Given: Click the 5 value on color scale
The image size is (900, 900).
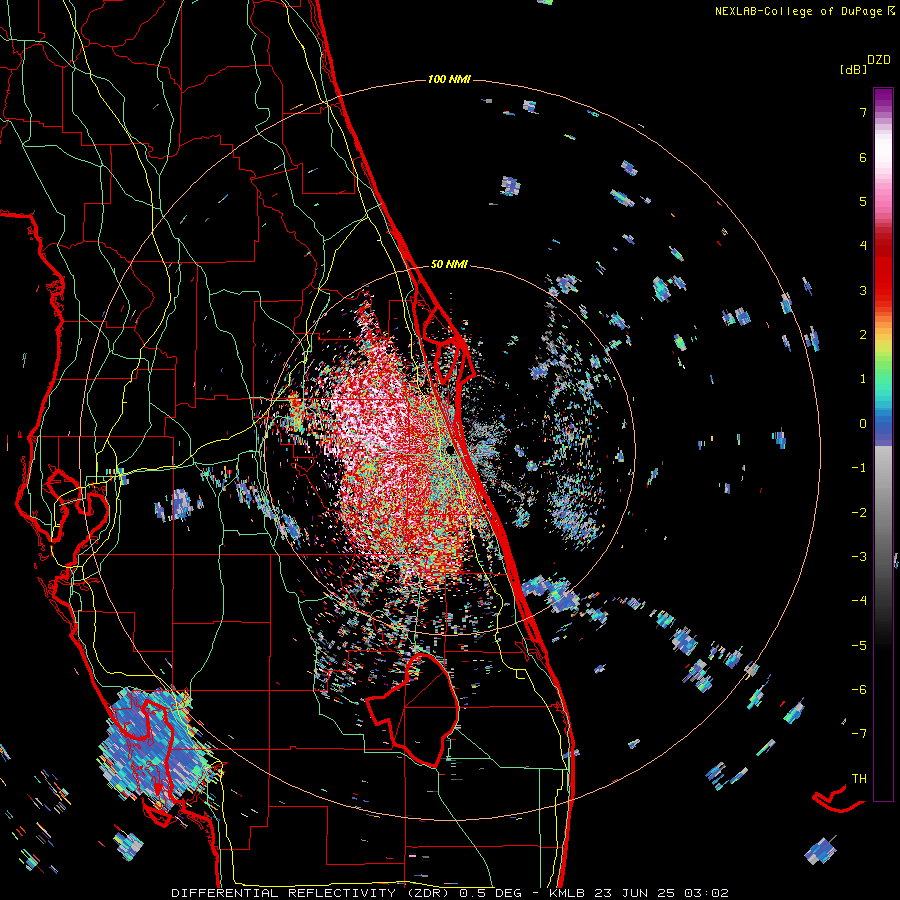Looking at the screenshot, I should point(863,201).
